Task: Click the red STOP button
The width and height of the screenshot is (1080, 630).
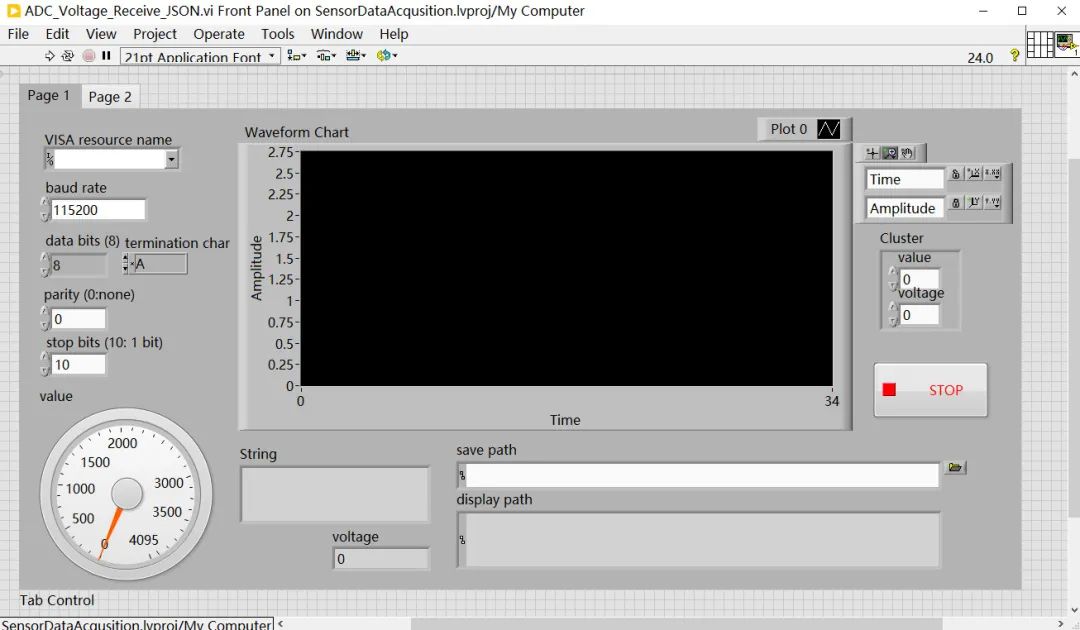Action: [931, 390]
